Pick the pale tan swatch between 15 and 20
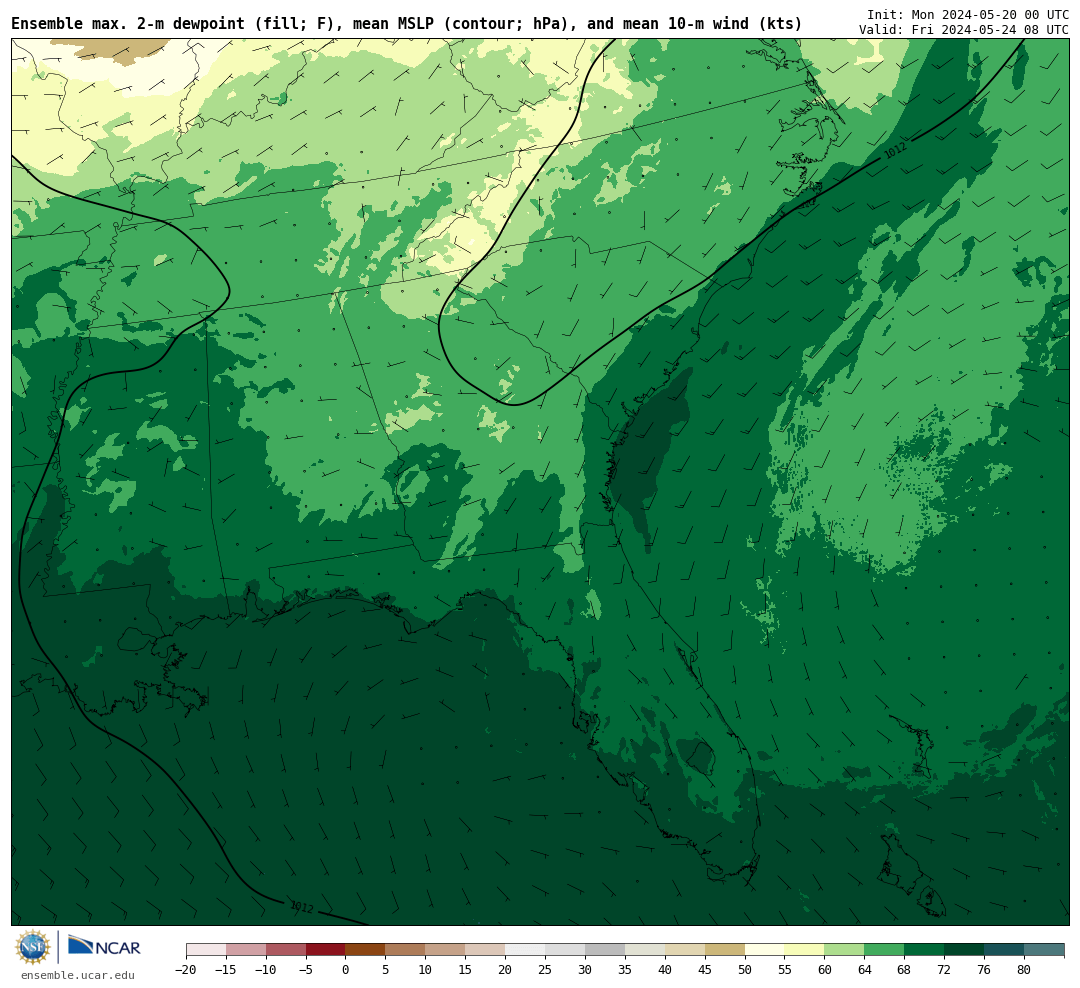This screenshot has height=988, width=1080. [486, 950]
